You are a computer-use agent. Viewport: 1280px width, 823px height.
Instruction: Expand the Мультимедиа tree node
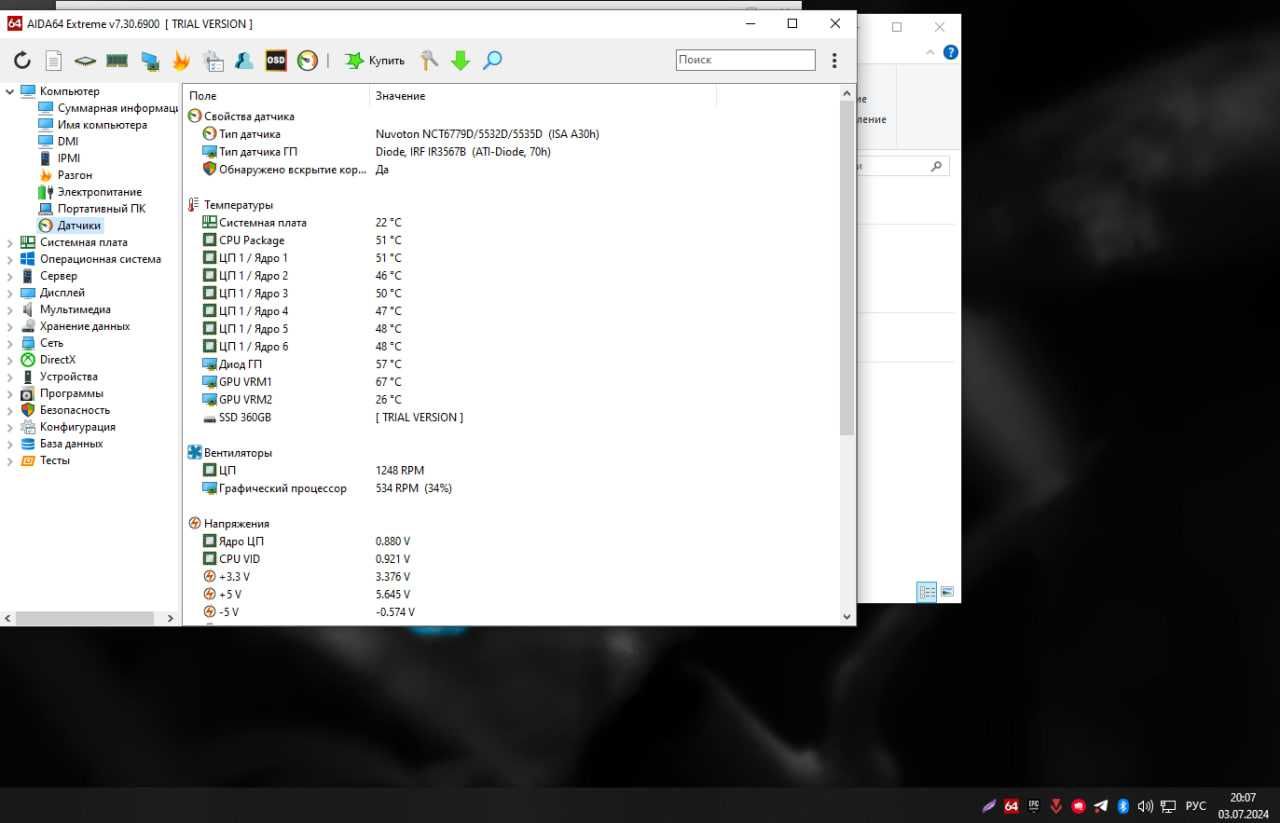pos(10,310)
